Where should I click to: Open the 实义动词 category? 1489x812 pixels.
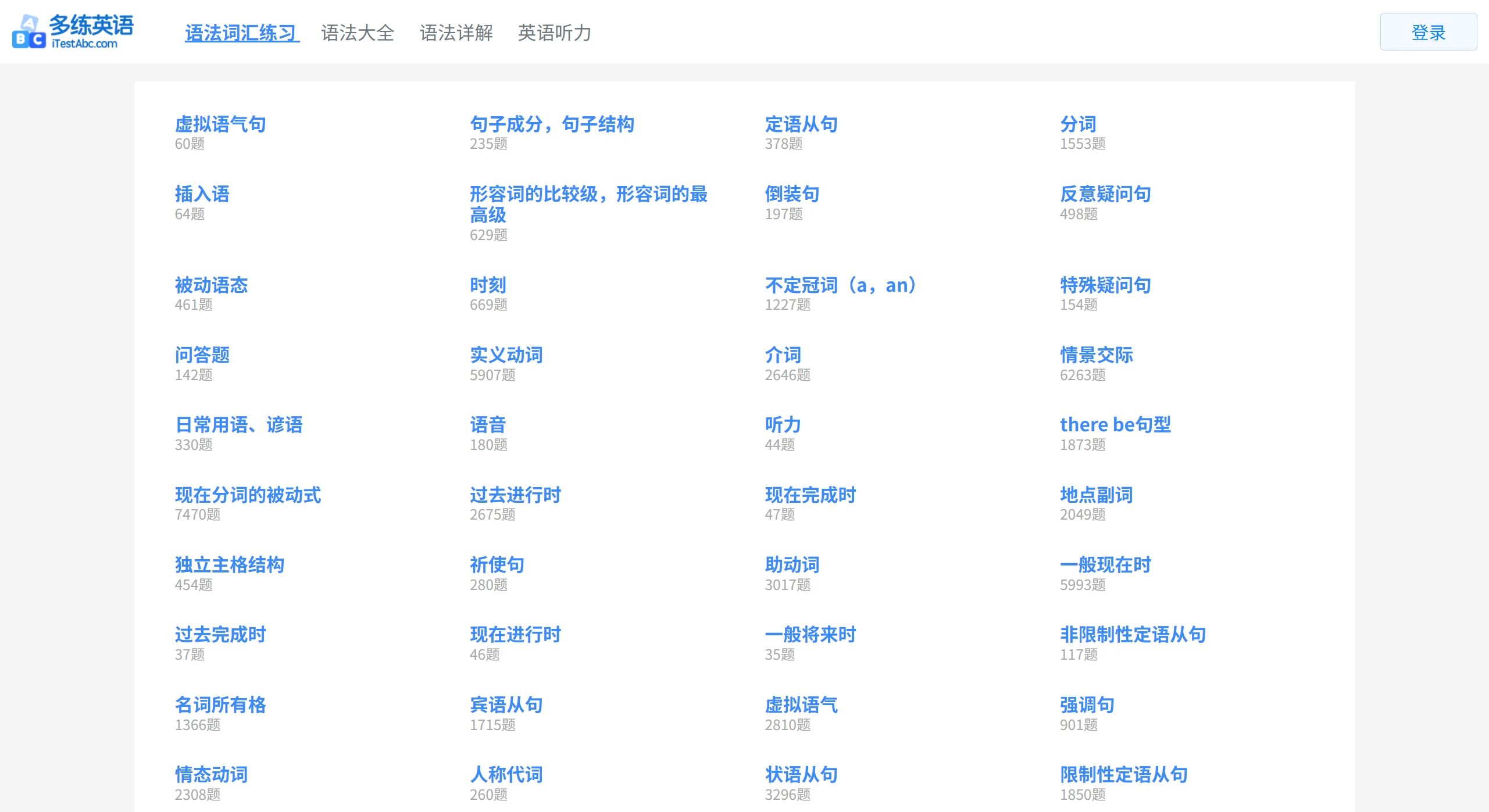(x=507, y=355)
